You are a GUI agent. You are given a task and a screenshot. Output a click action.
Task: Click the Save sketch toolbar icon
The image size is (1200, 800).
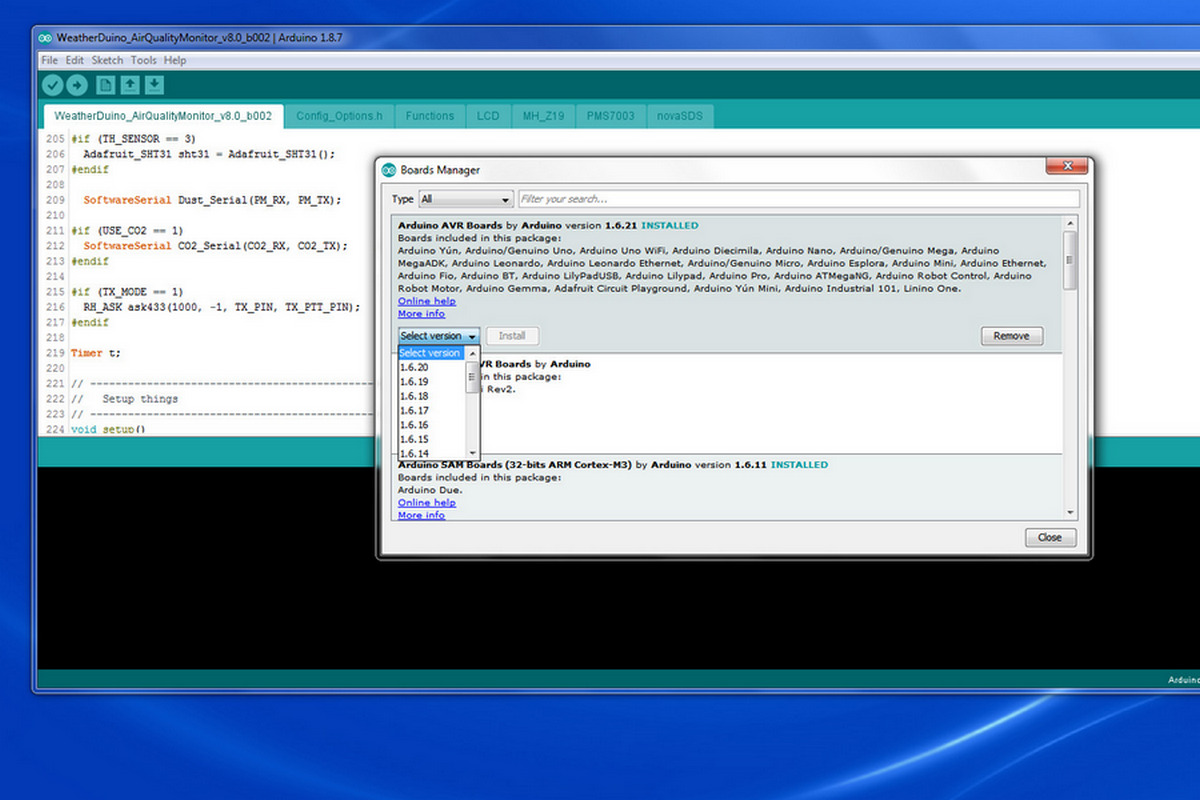153,85
